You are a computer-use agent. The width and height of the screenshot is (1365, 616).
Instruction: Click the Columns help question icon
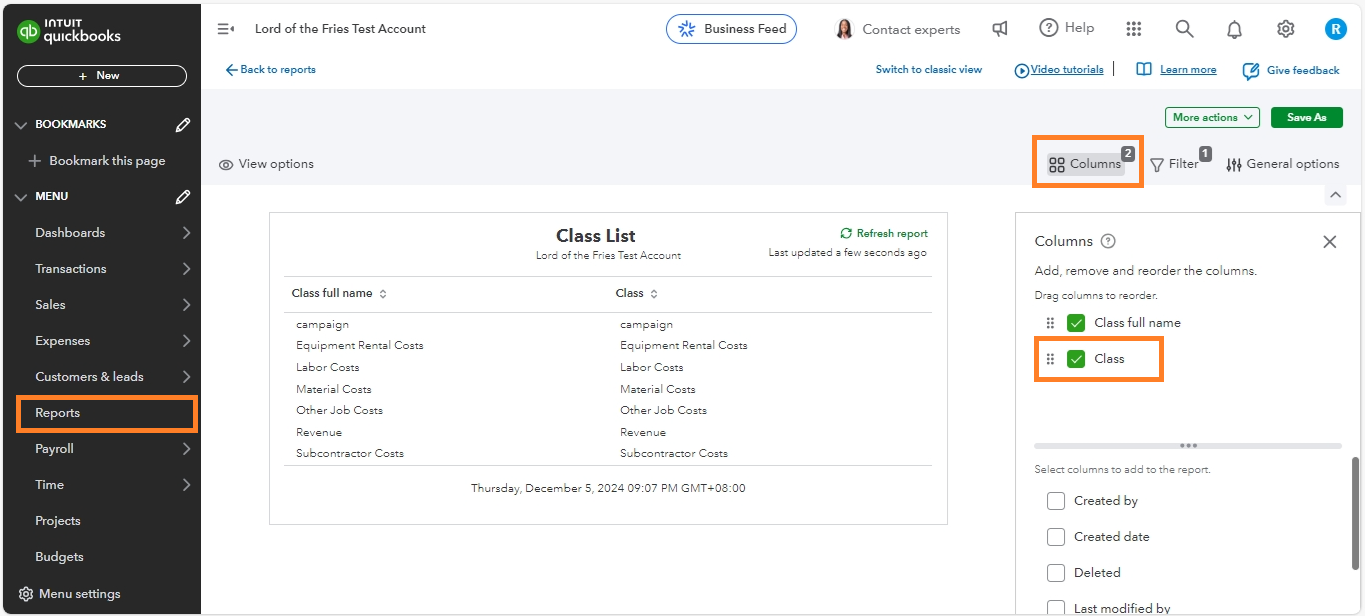point(1108,241)
